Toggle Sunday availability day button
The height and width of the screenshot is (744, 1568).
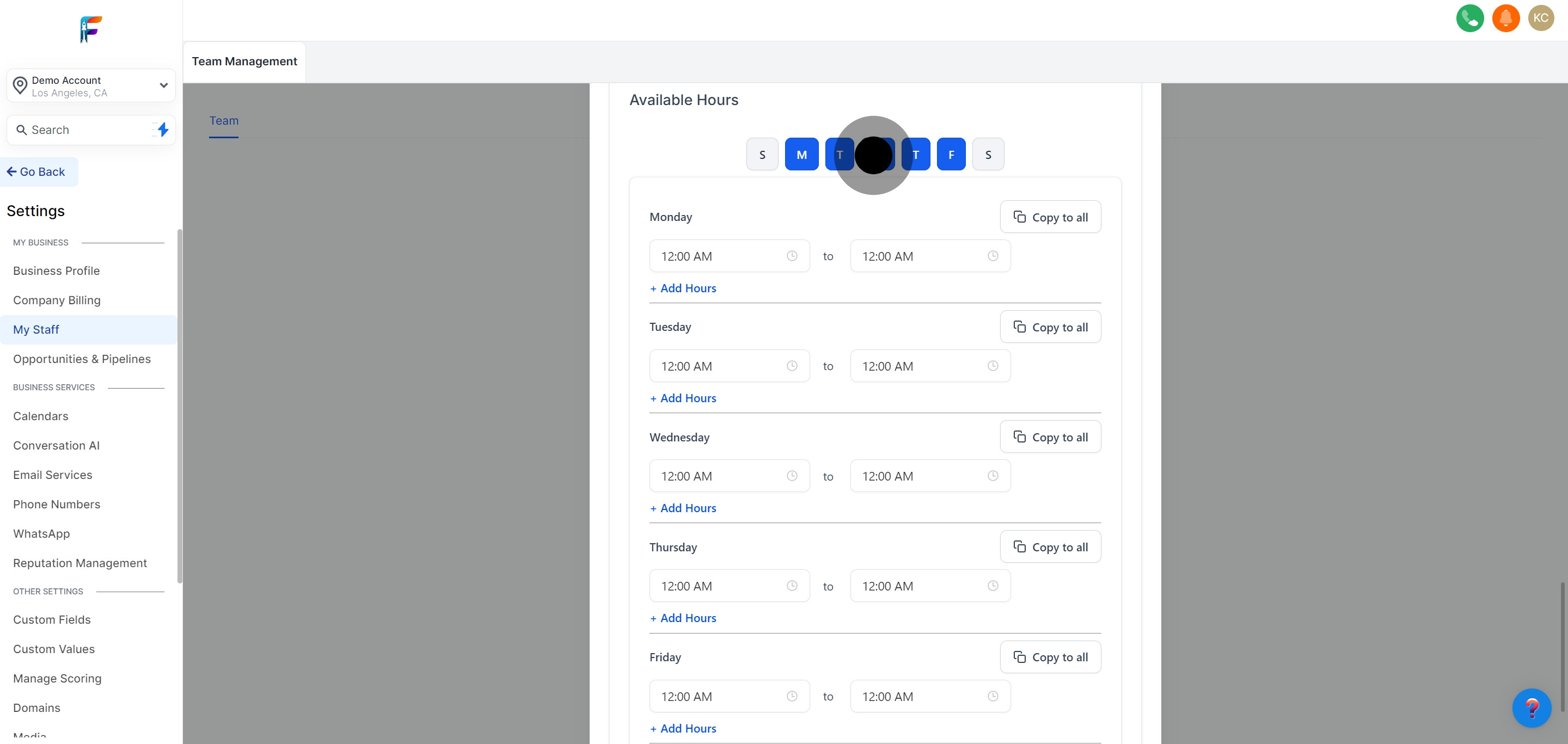tap(762, 155)
